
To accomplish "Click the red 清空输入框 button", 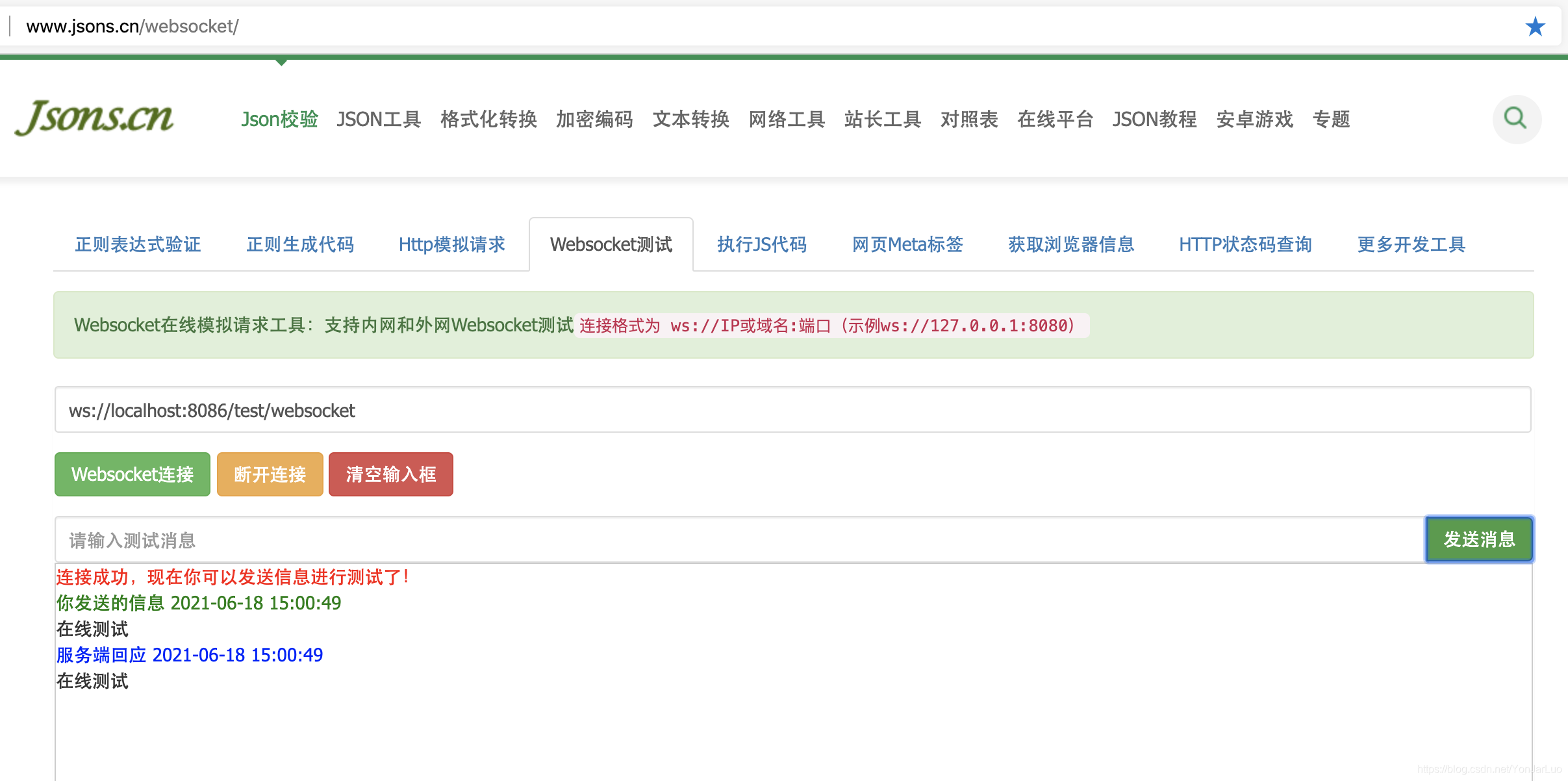I will click(390, 474).
